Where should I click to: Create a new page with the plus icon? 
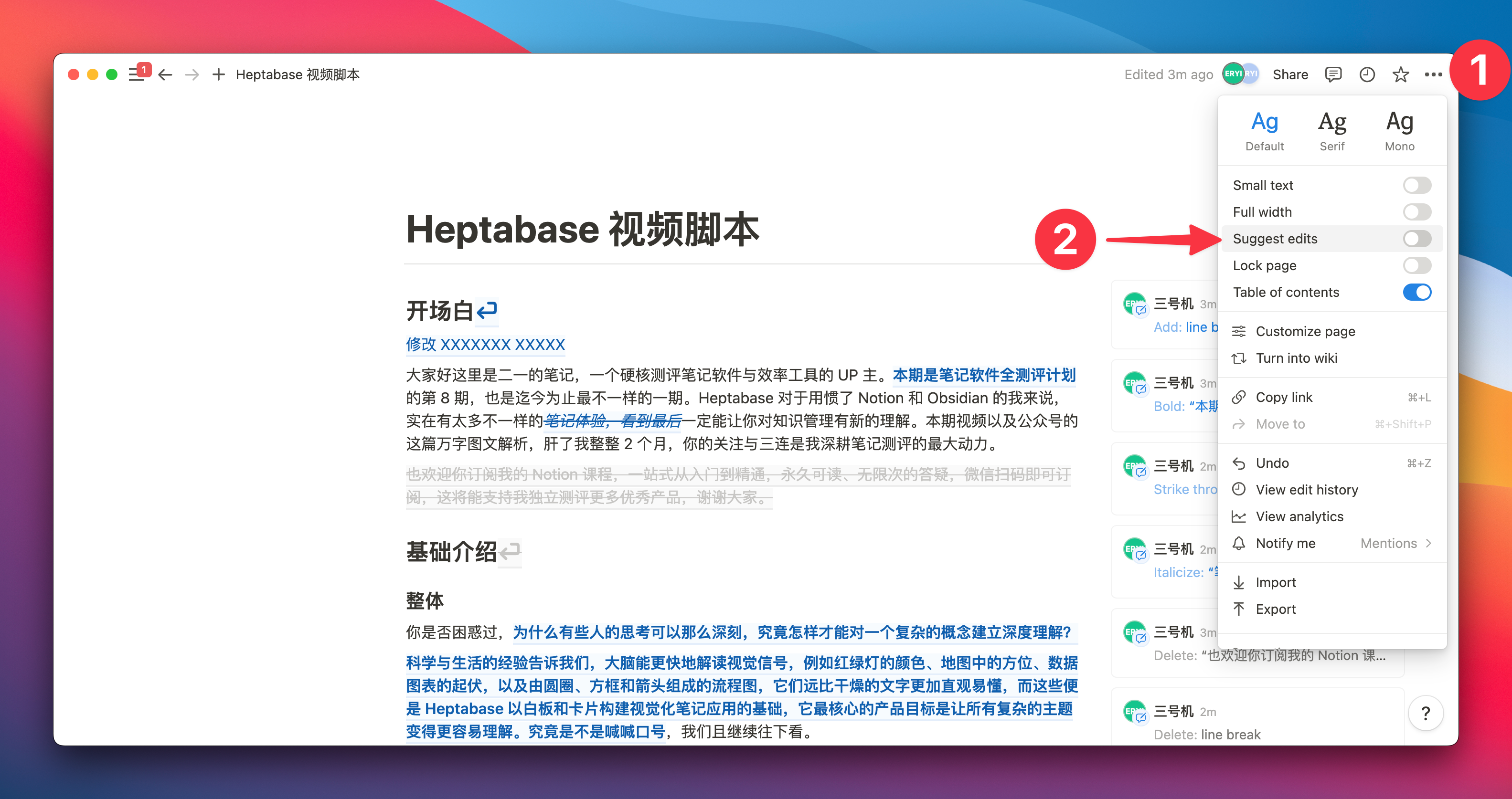click(x=218, y=74)
